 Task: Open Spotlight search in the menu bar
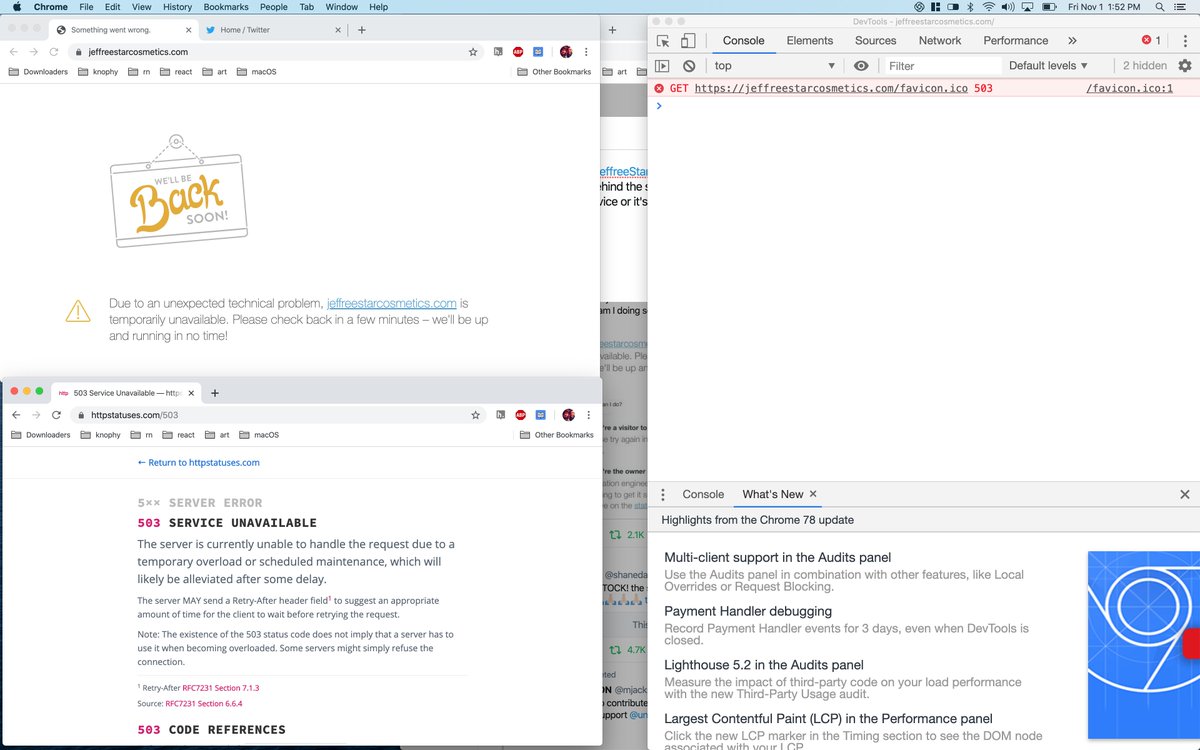(1160, 7)
